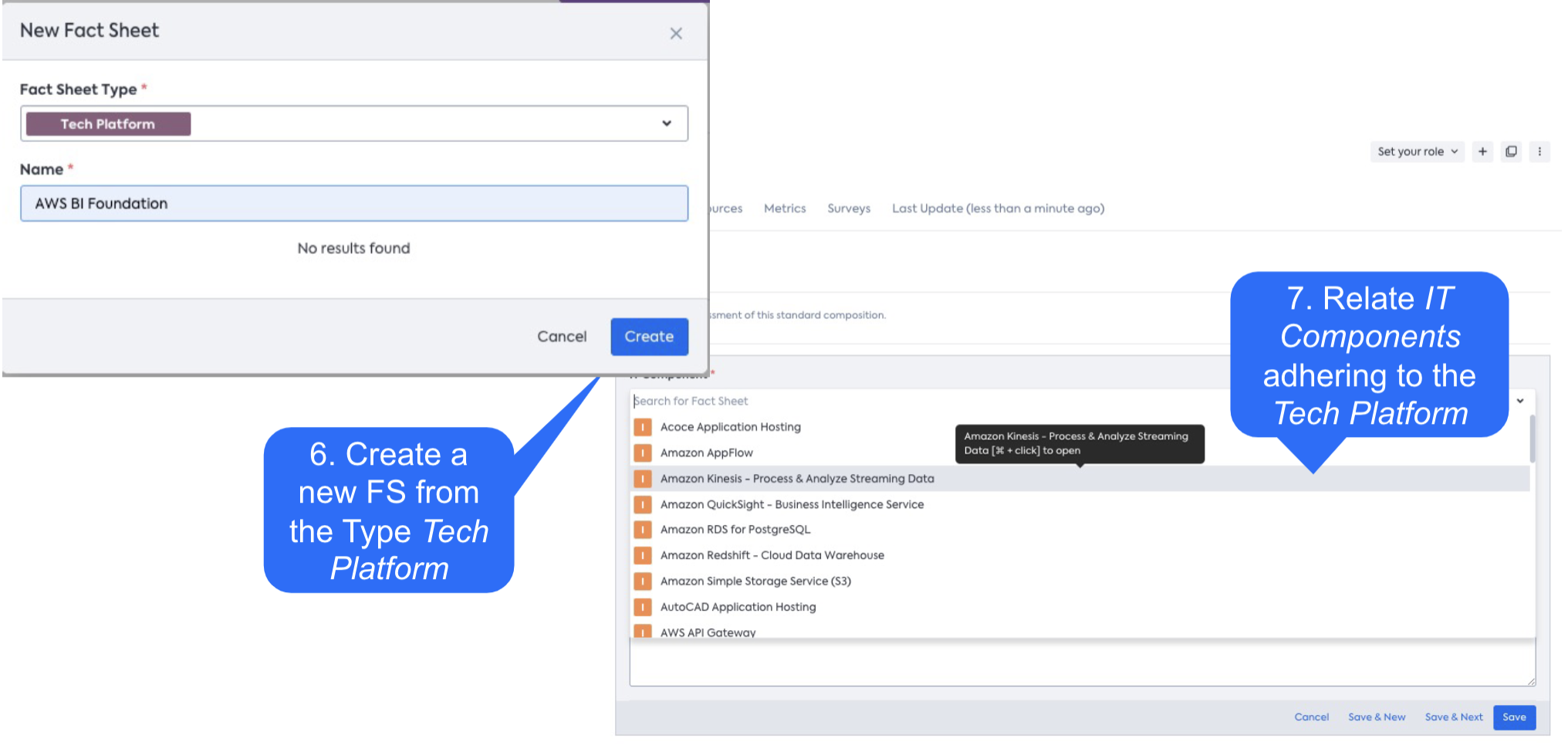Viewport: 1568px width, 749px height.
Task: Click Create in New Fact Sheet dialog
Action: pyautogui.click(x=649, y=337)
